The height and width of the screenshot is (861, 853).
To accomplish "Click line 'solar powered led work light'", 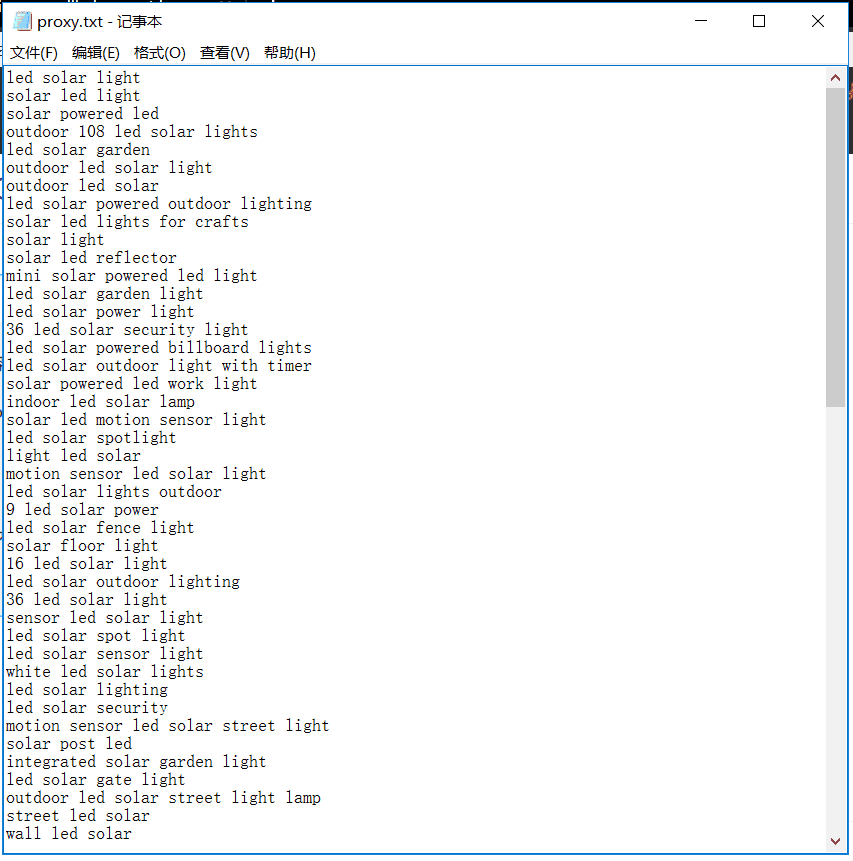I will point(132,384).
